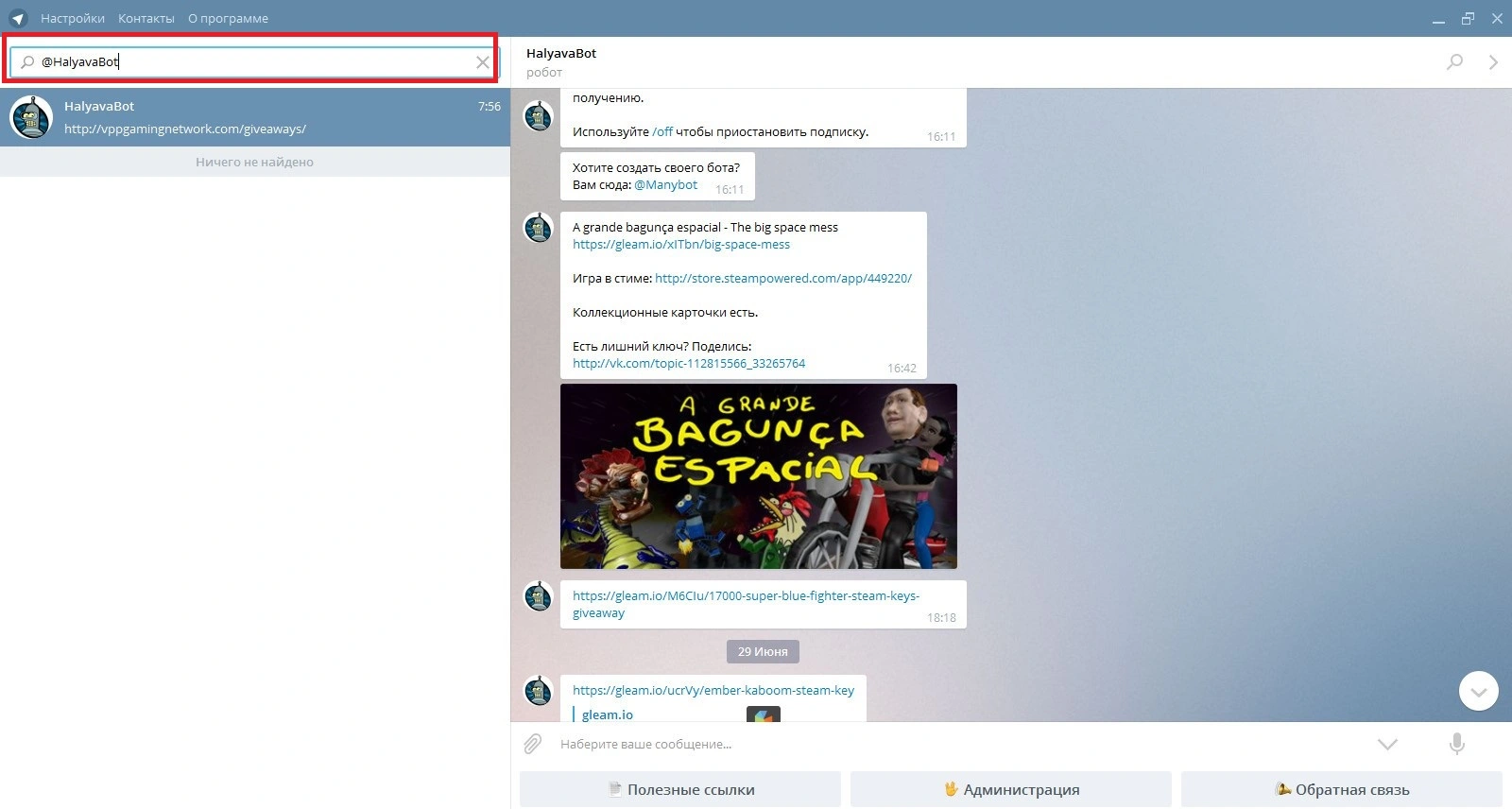Viewport: 1512px width, 809px height.
Task: Open the О программе menu
Action: [x=228, y=18]
